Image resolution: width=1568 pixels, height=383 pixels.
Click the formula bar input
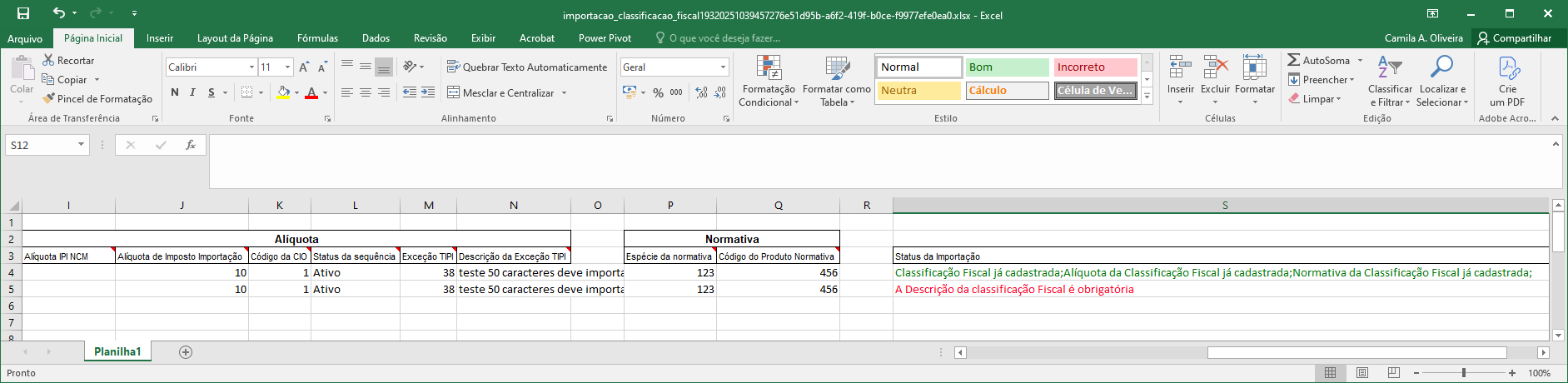pos(879,162)
